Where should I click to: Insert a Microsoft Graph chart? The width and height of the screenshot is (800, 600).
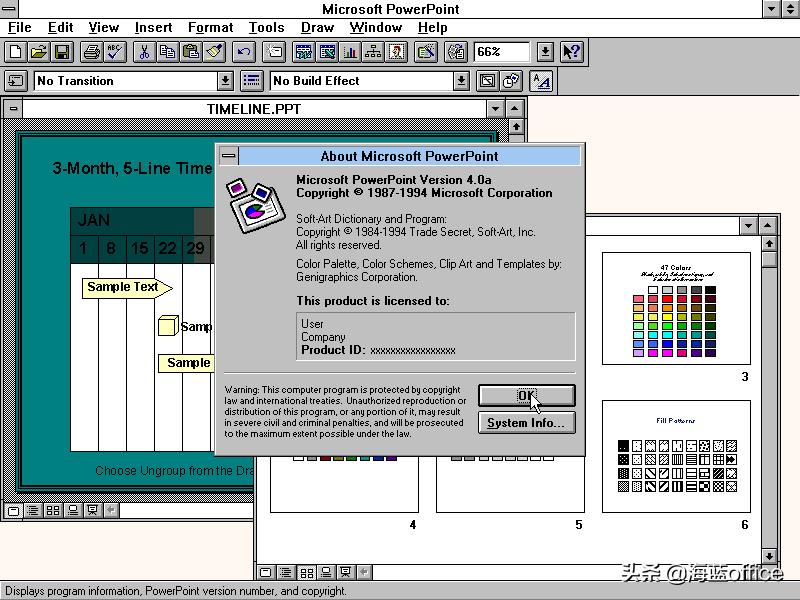click(352, 52)
